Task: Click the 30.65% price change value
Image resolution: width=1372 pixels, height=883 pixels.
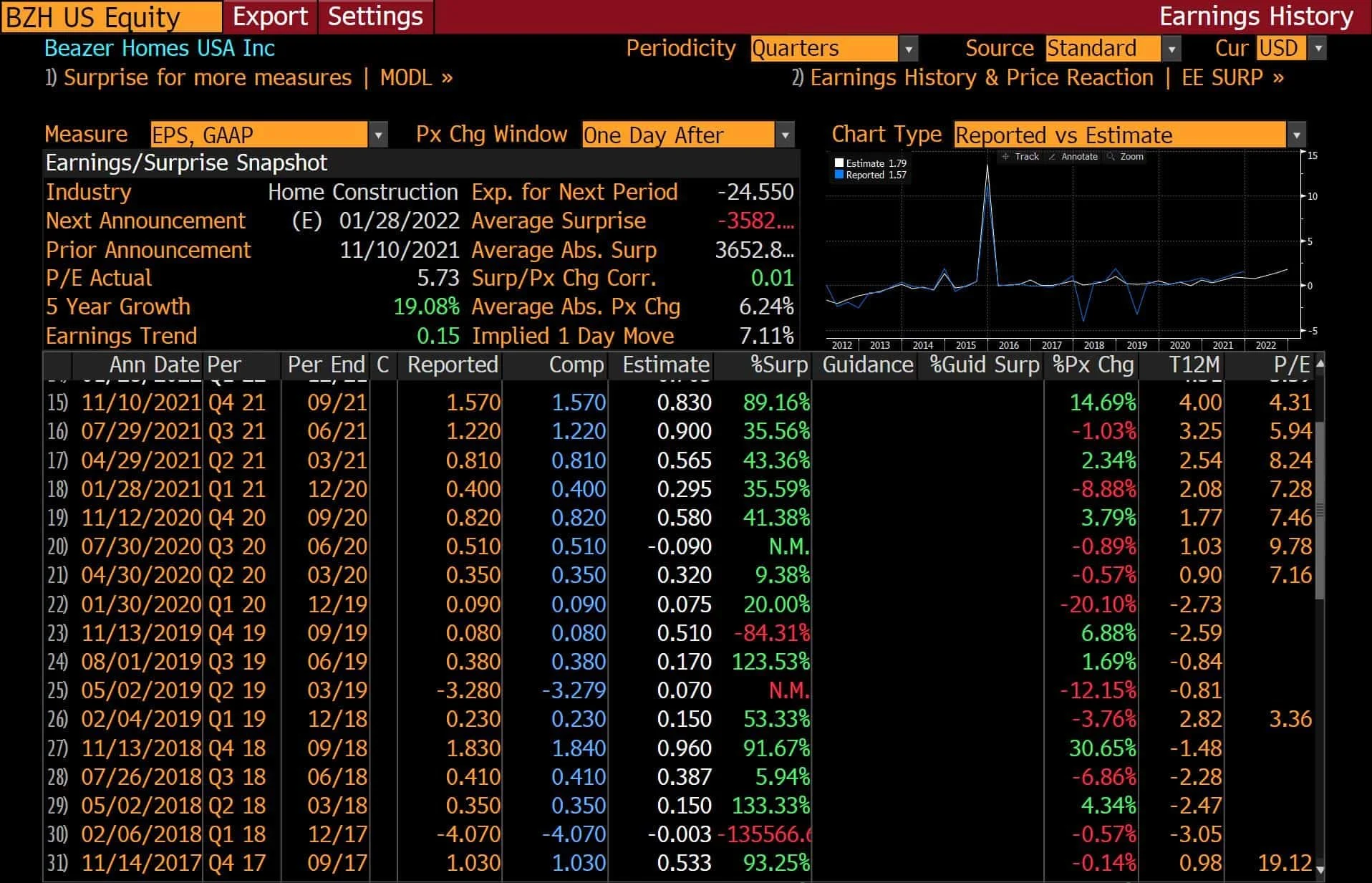Action: [x=1103, y=748]
